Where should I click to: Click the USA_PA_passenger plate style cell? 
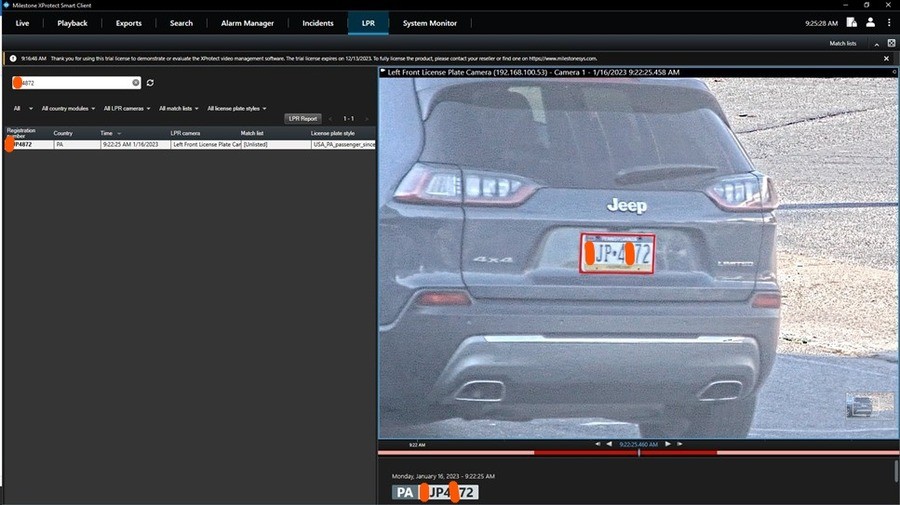coord(344,145)
